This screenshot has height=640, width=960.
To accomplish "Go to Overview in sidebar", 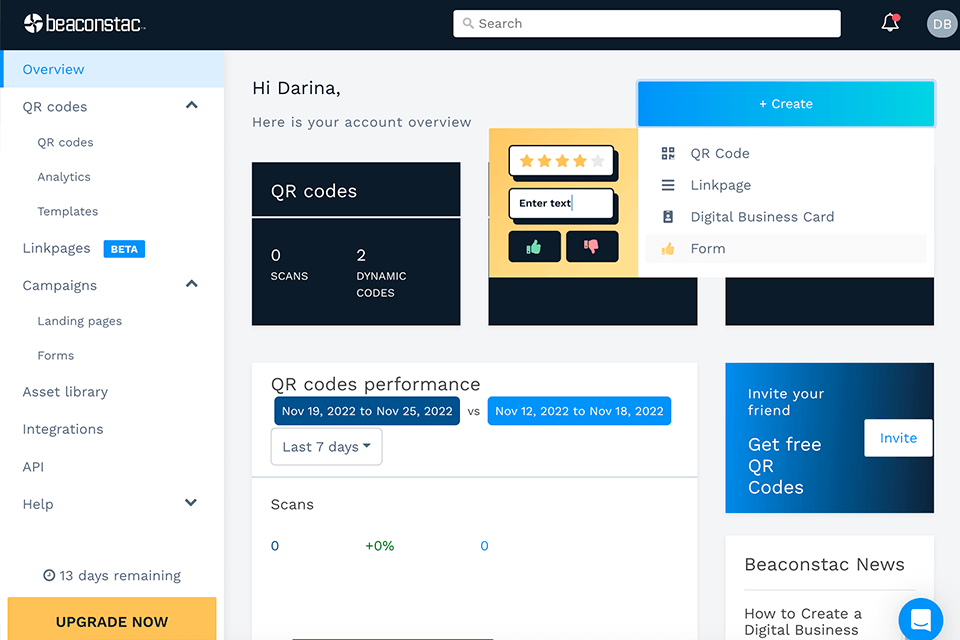I will click(x=112, y=69).
